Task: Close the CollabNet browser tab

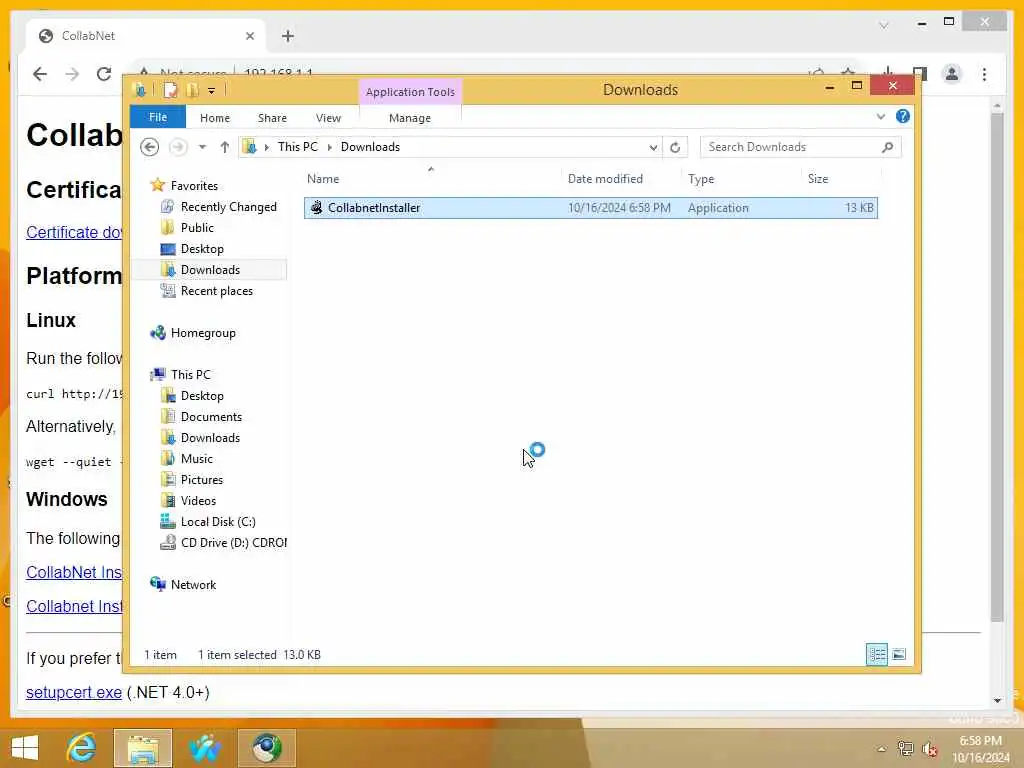Action: tap(249, 36)
